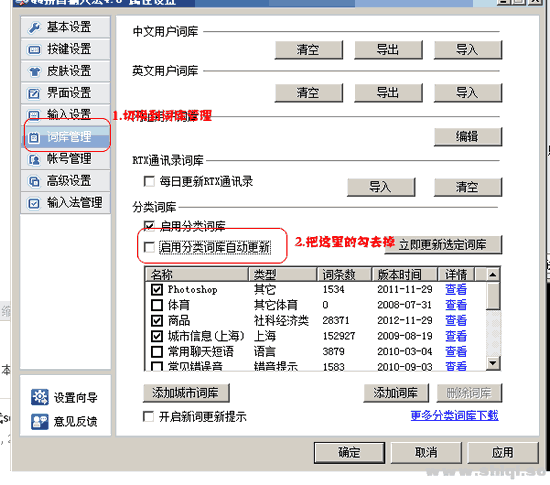Switch to 词库管理 section
The image size is (550, 485).
tap(66, 137)
